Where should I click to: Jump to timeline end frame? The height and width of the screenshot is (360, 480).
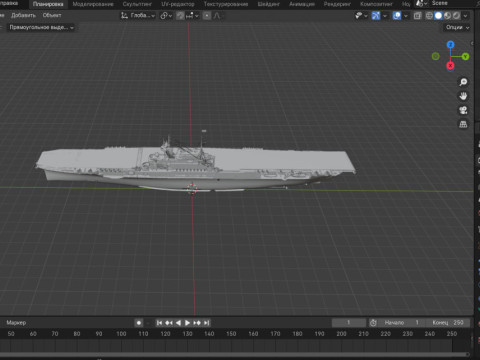tap(206, 323)
